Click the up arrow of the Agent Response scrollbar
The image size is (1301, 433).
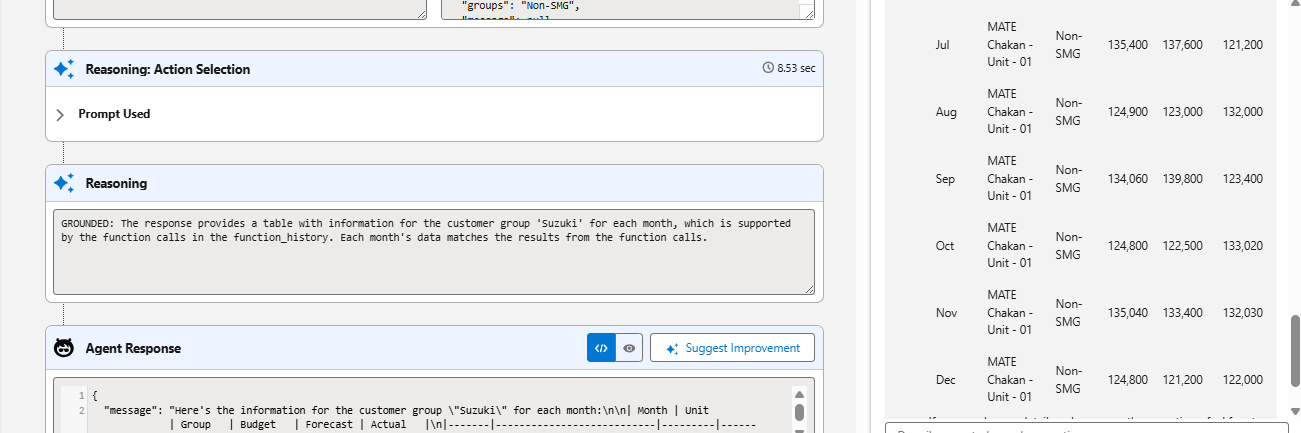pyautogui.click(x=799, y=394)
